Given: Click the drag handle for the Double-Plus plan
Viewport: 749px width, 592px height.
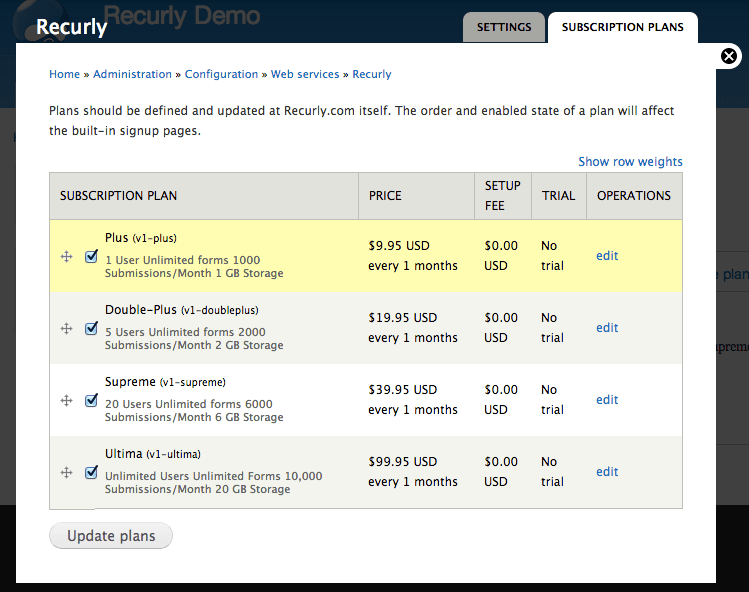Looking at the screenshot, I should 66,329.
